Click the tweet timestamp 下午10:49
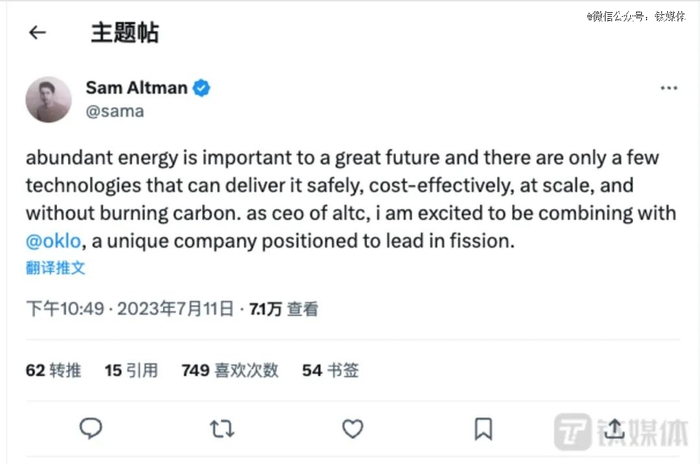Screen dimensions: 700x464 pyautogui.click(x=65, y=309)
